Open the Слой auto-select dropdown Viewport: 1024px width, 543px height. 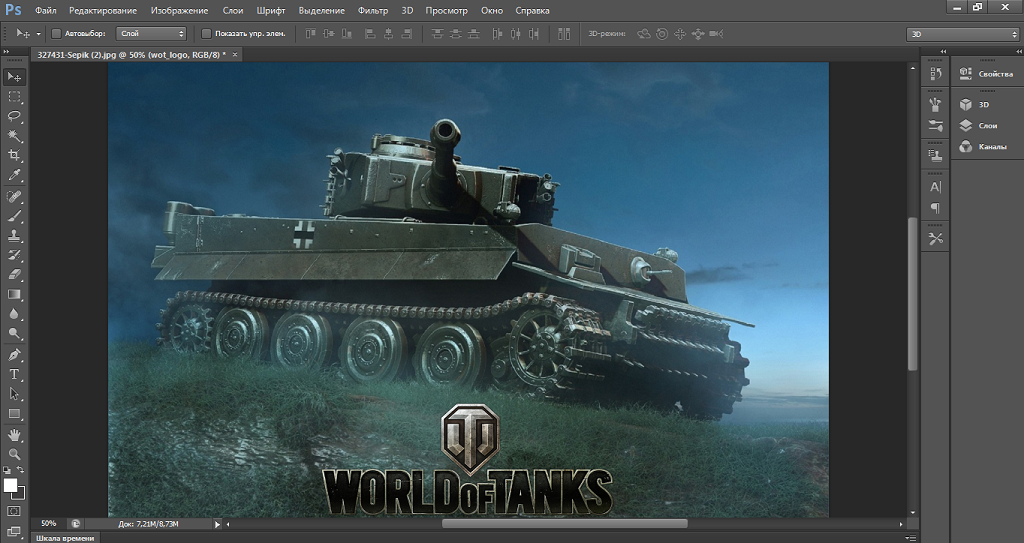pos(152,33)
